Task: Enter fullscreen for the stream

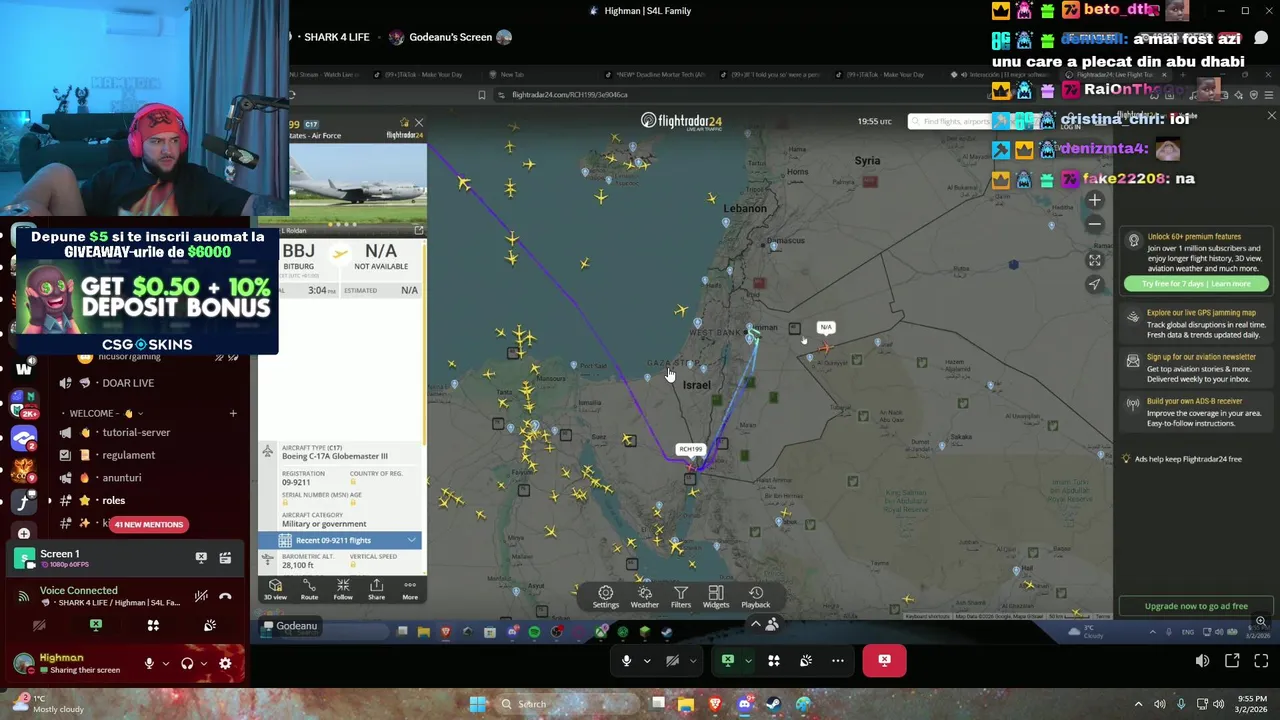Action: (1261, 661)
